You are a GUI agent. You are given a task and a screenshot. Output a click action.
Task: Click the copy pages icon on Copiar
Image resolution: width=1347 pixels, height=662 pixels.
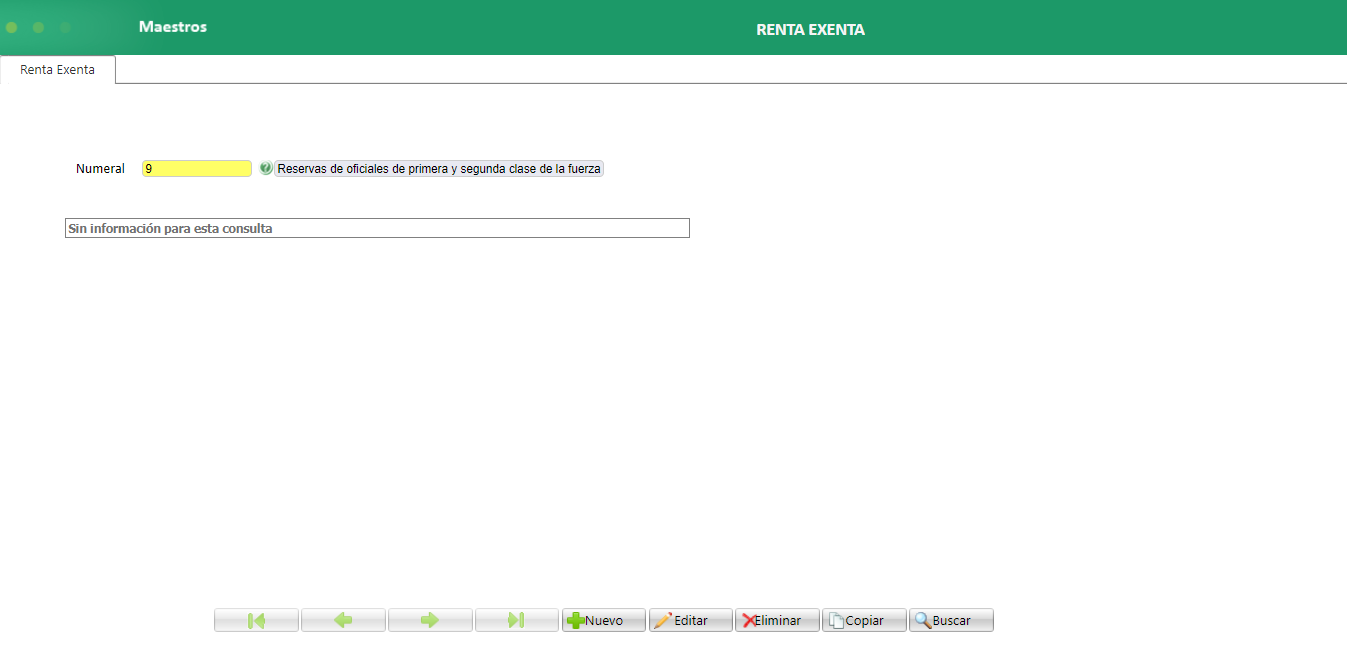[838, 620]
